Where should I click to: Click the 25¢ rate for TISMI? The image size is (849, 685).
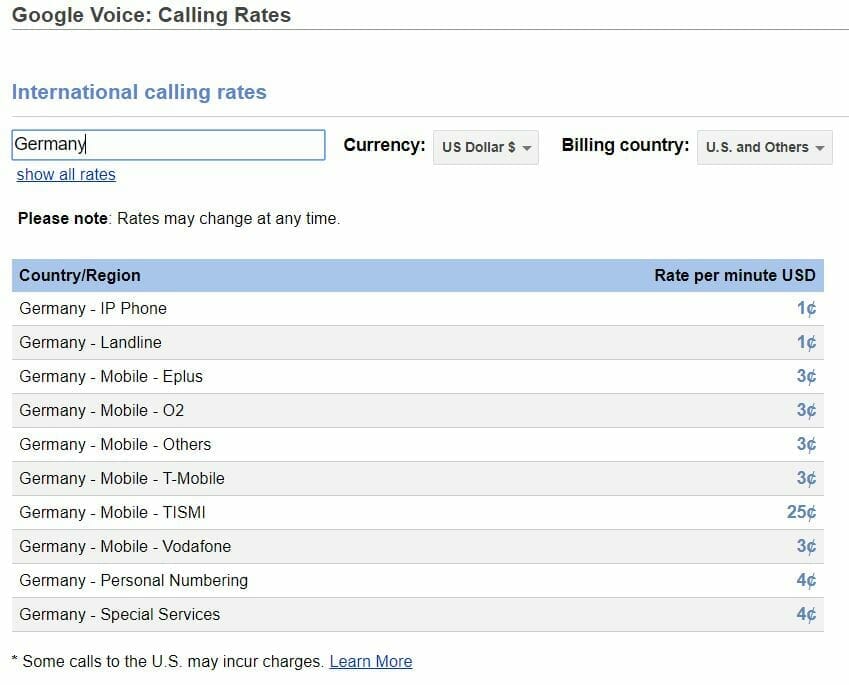(801, 512)
